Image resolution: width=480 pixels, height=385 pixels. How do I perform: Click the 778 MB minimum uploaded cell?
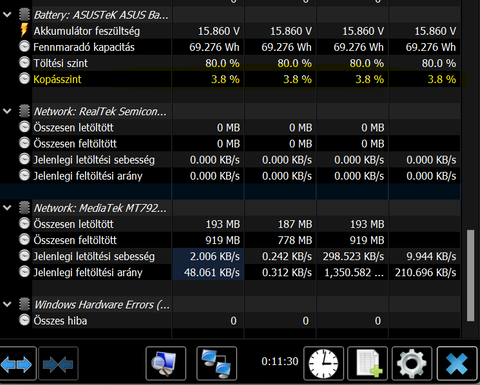click(280, 240)
